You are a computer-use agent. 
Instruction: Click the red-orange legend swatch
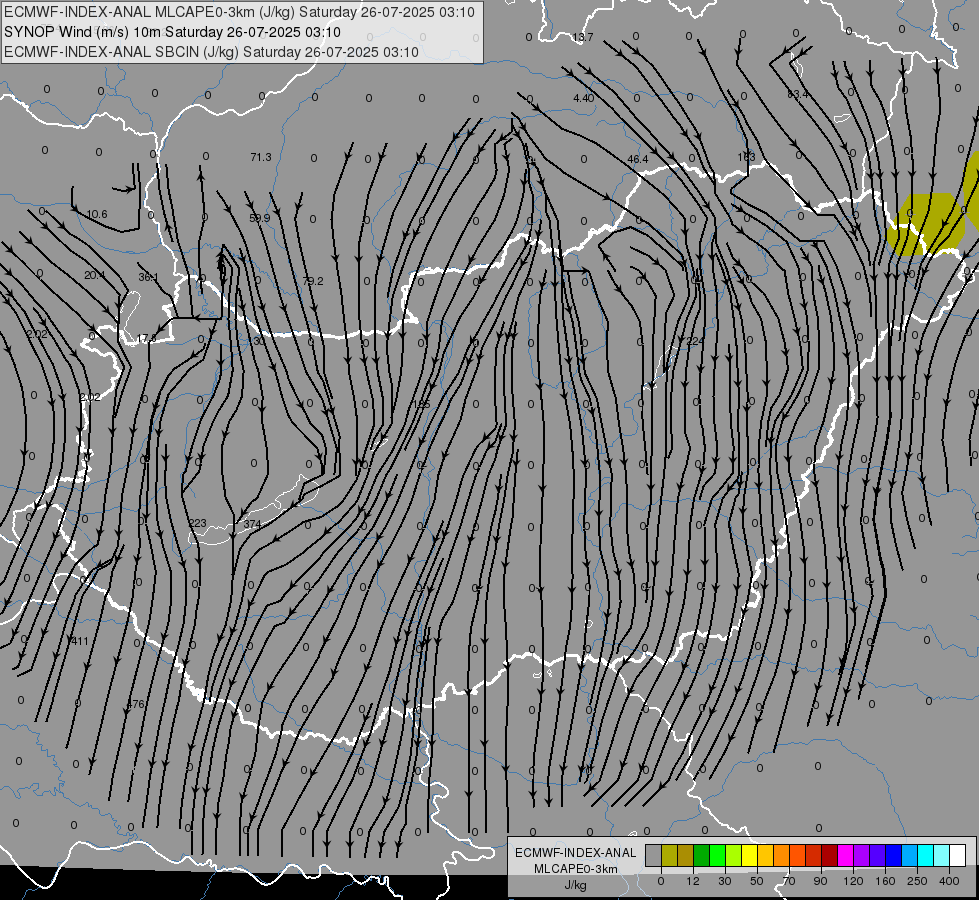click(797, 855)
